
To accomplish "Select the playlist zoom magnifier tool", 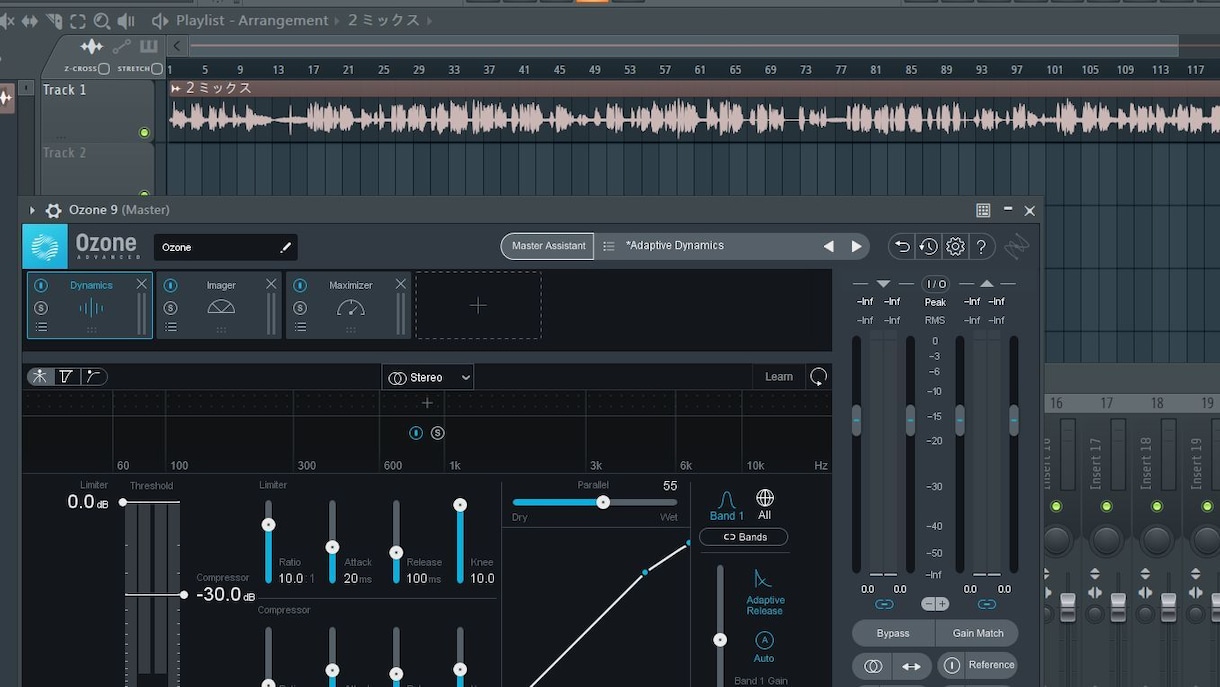I will (102, 21).
